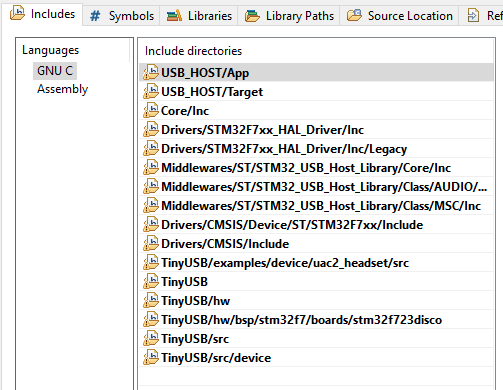Click the Symbols tab hash icon

click(x=95, y=16)
